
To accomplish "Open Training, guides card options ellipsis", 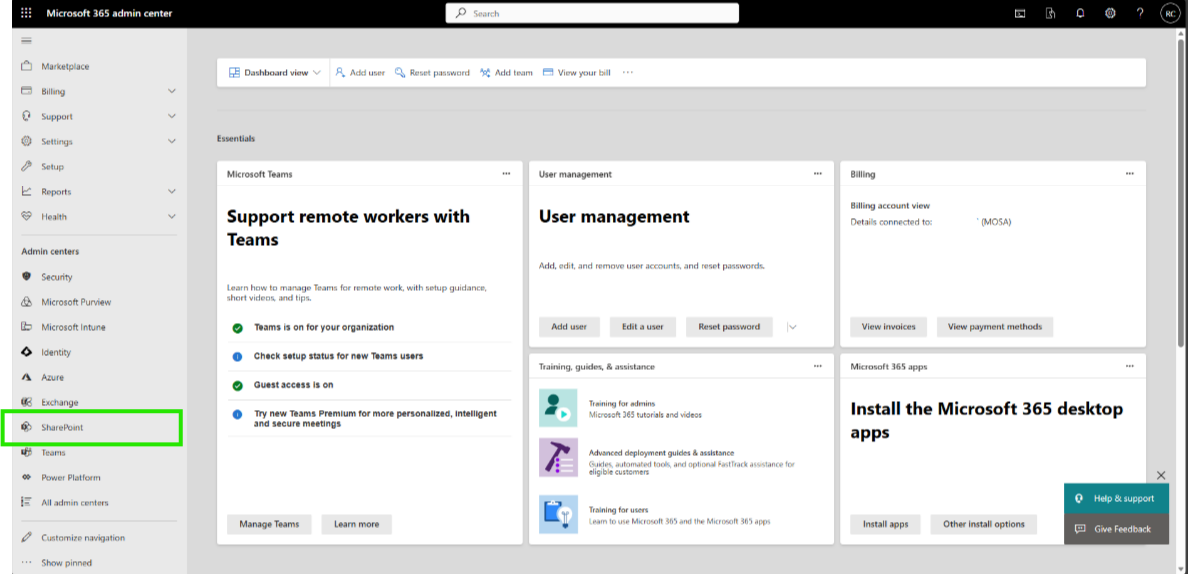I will click(818, 366).
